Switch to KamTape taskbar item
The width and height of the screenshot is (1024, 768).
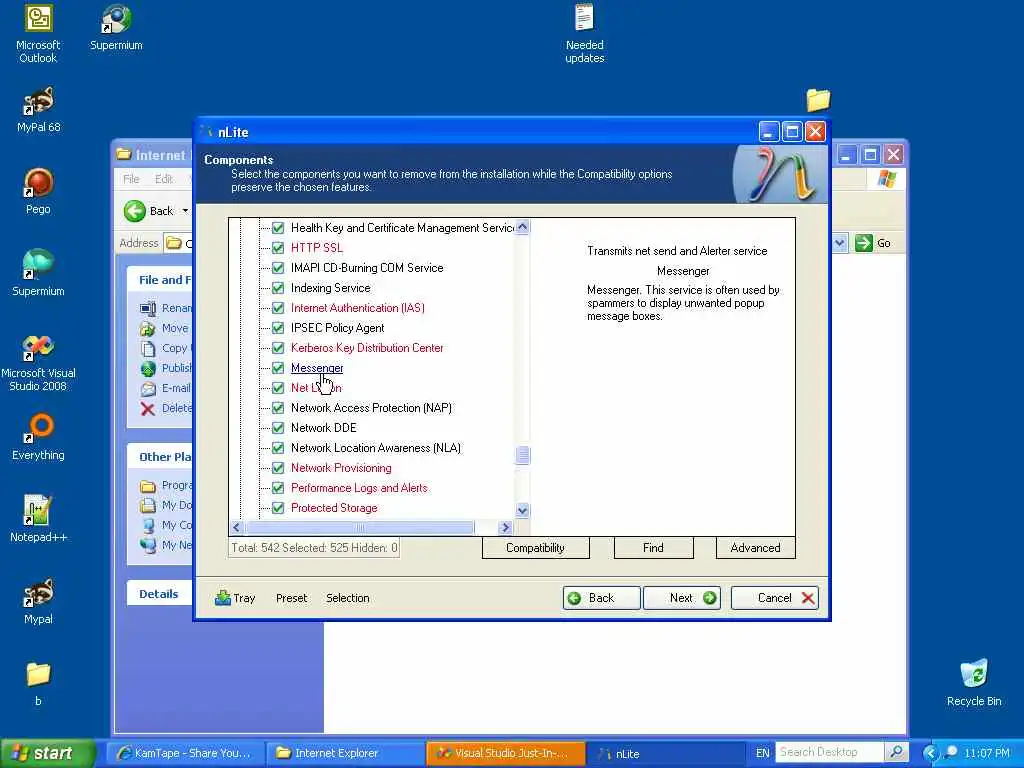[x=185, y=753]
